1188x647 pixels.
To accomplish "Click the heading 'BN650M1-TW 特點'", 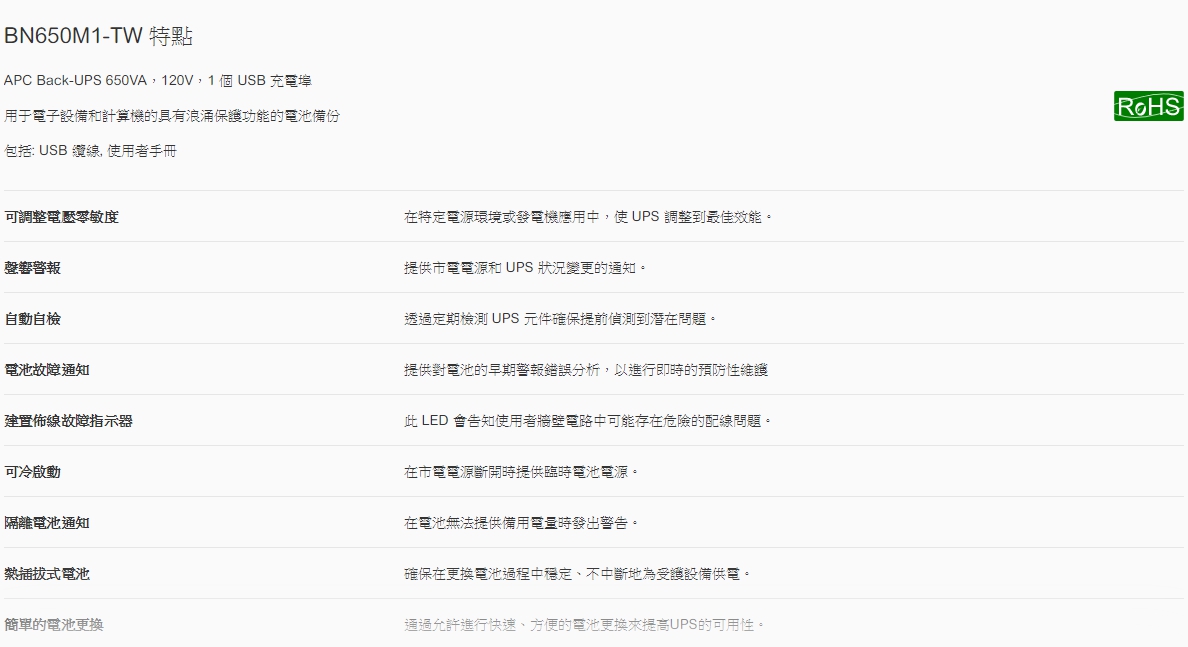I will 98,36.
